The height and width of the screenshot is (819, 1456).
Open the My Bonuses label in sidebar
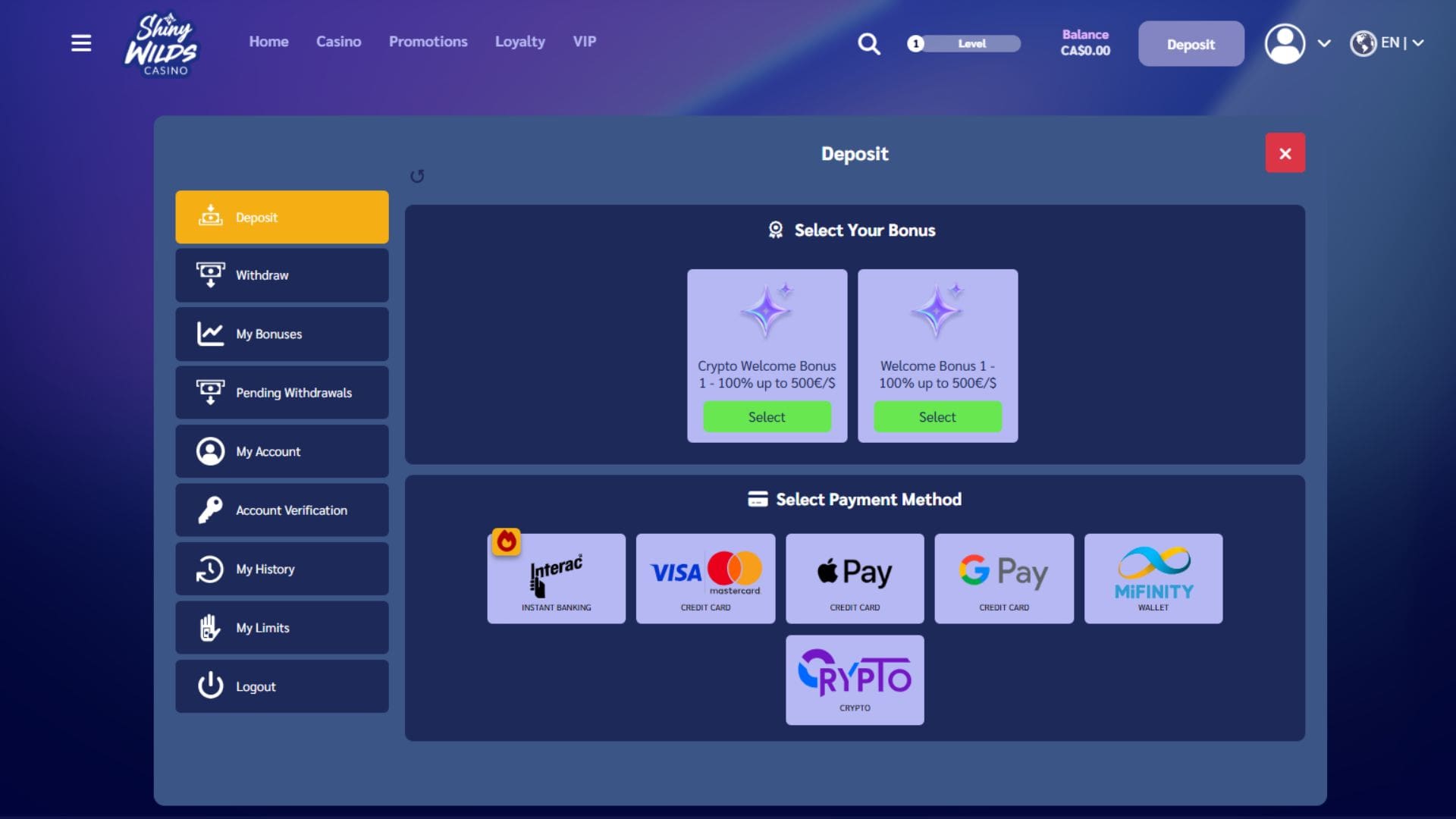[268, 334]
